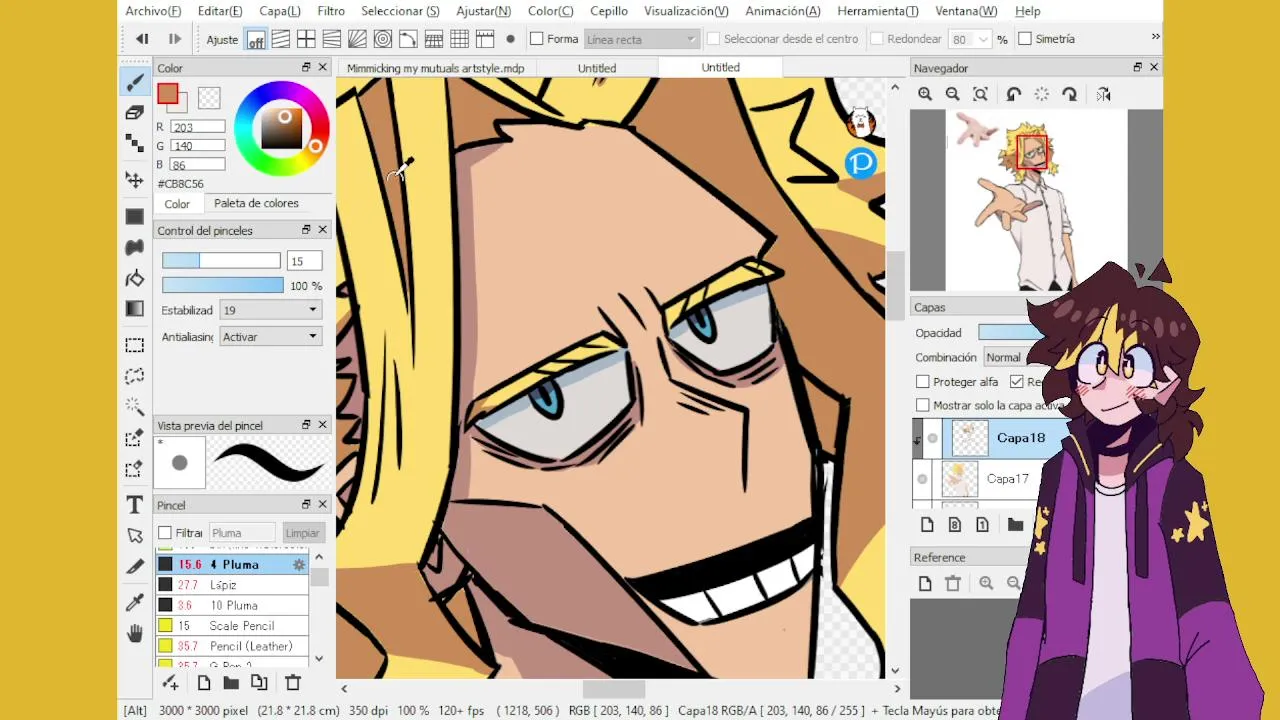
Task: Open the Redondear percentage dropdown
Action: pyautogui.click(x=983, y=39)
